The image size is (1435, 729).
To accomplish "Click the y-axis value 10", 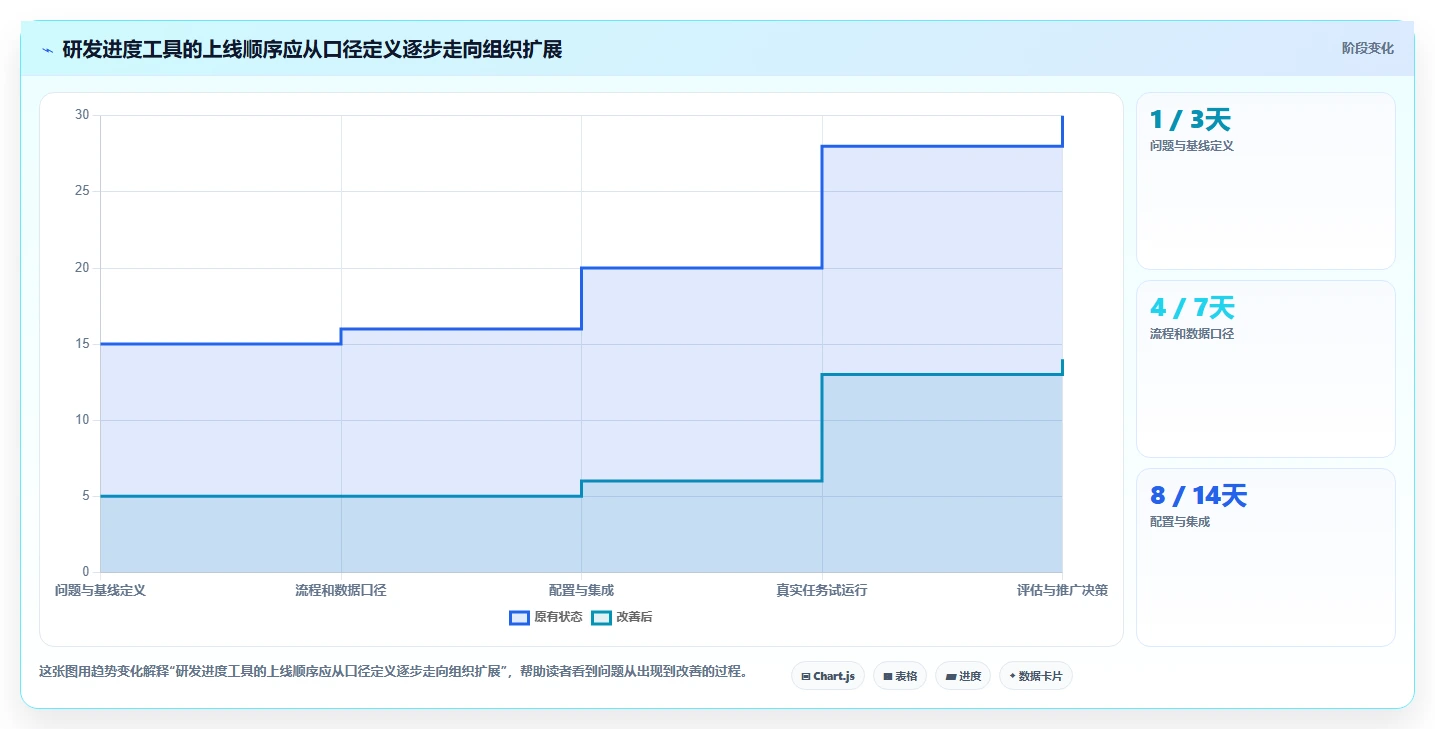I will pyautogui.click(x=83, y=420).
